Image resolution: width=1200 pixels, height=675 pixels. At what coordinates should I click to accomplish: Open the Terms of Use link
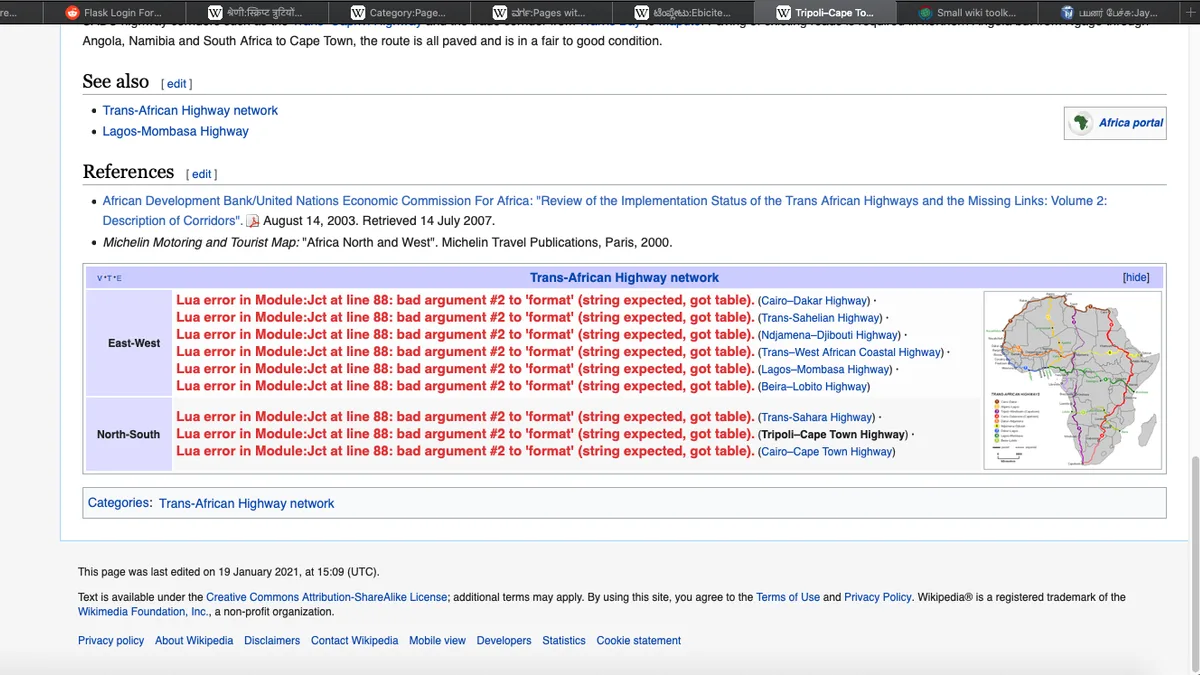[x=788, y=597]
